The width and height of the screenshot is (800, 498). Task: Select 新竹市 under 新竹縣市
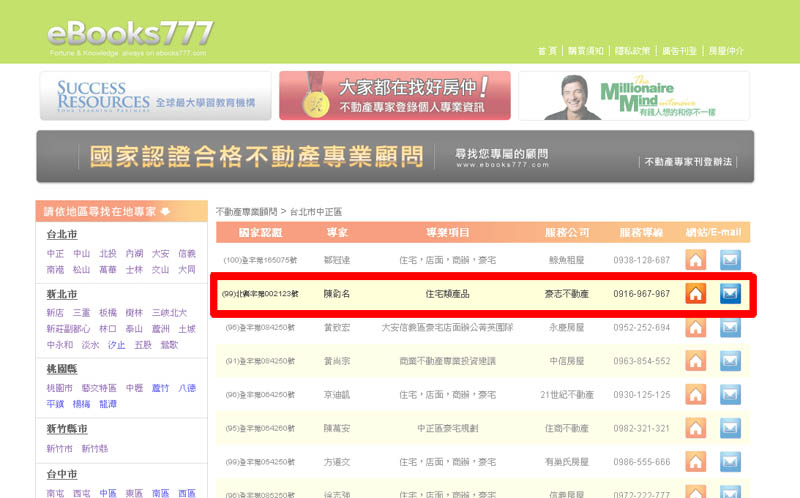[x=60, y=449]
